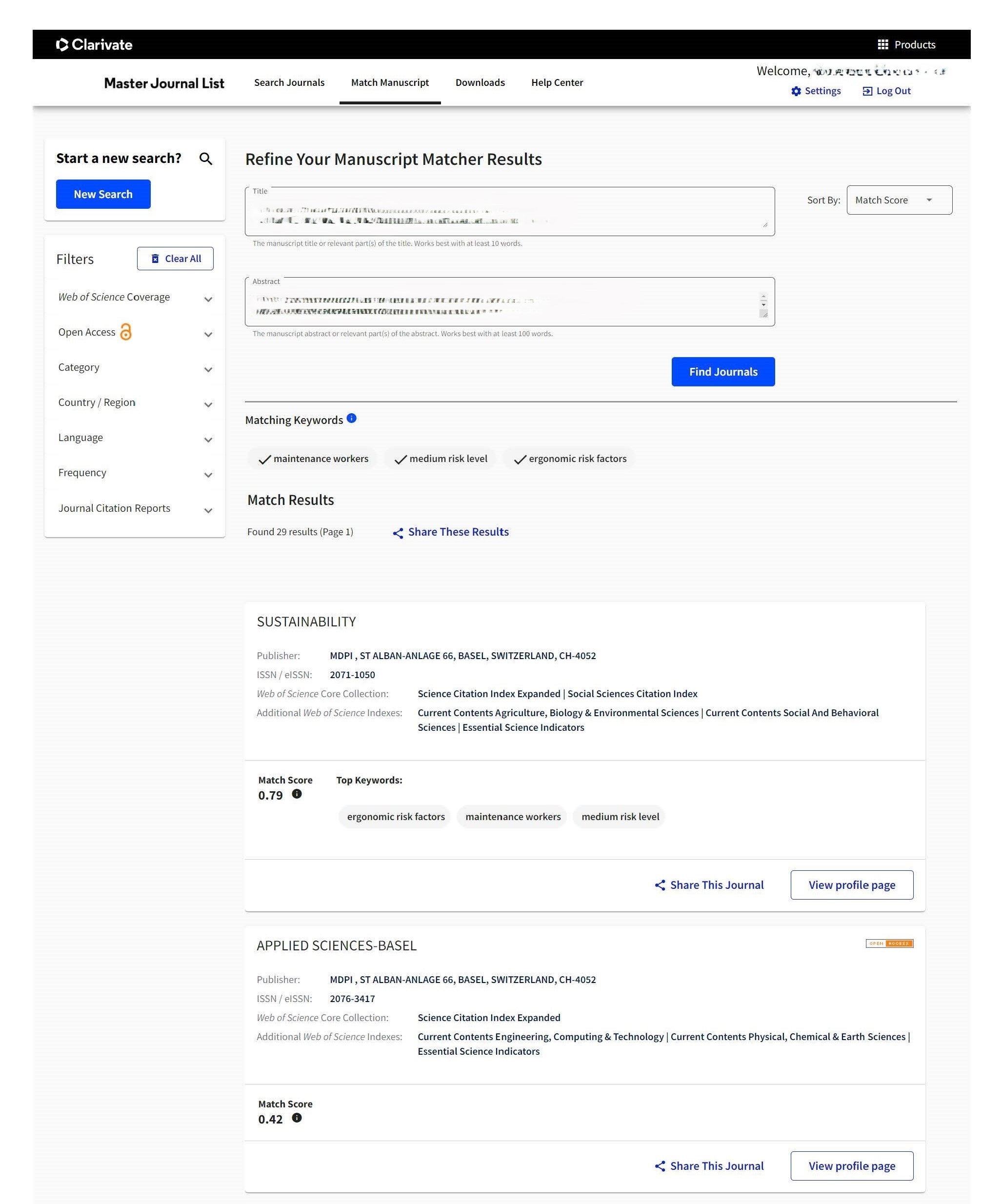
Task: Click the Find Journals button
Action: [723, 372]
